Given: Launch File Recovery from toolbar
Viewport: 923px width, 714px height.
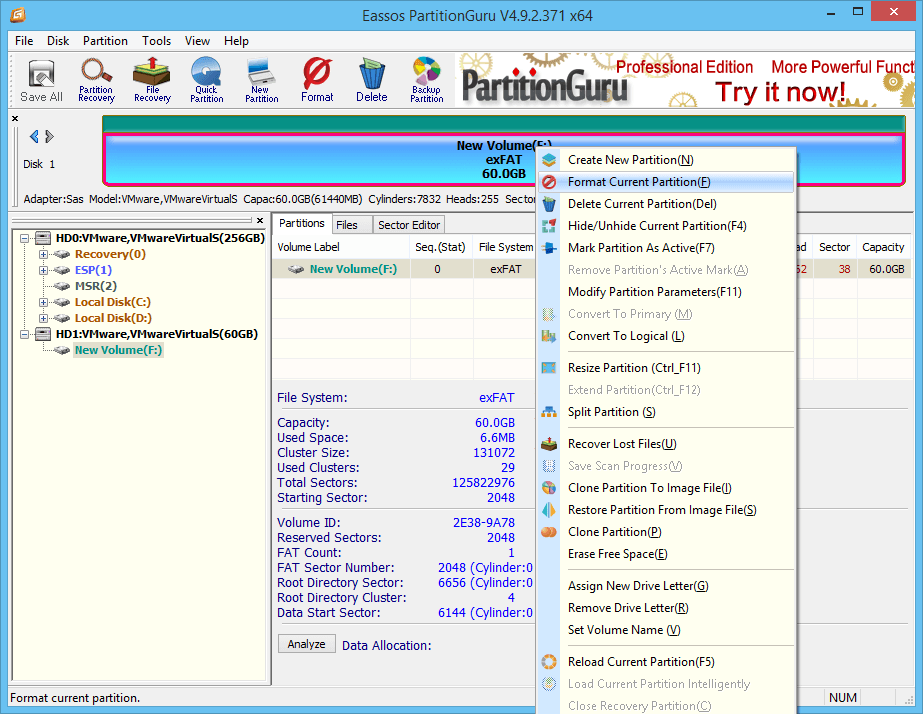Looking at the screenshot, I should [152, 81].
